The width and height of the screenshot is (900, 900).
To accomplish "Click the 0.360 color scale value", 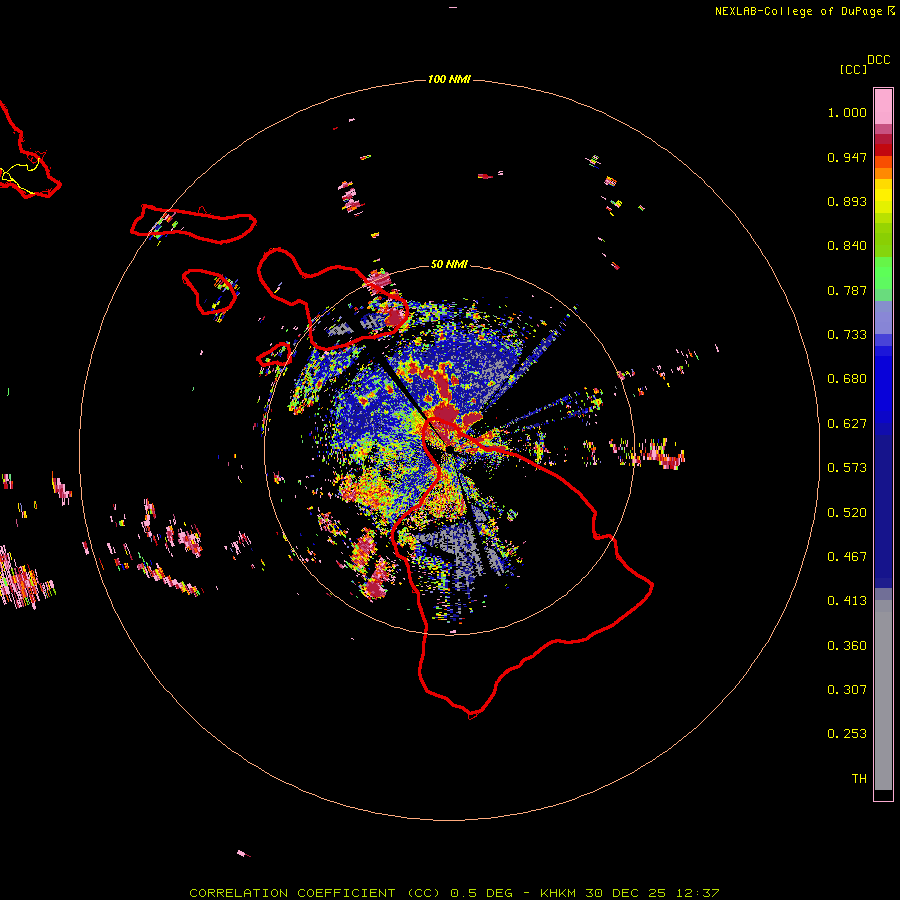I will 847,646.
